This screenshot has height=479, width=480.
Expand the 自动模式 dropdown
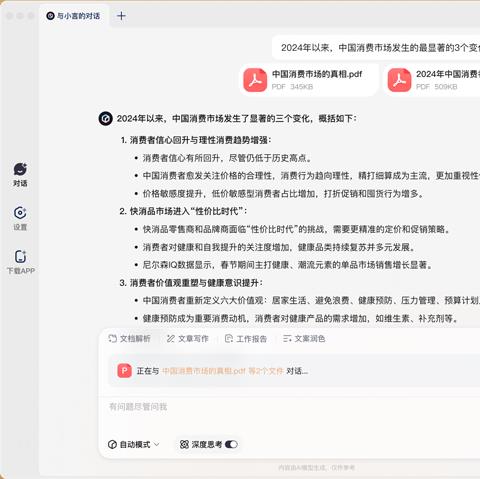coord(134,444)
